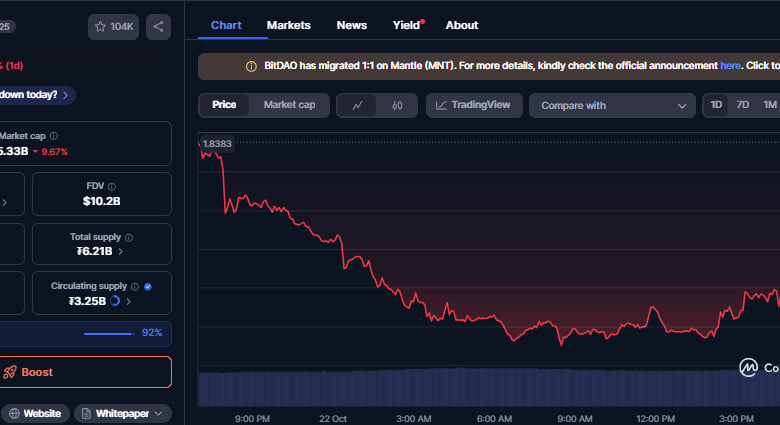Click the FDV info icon
Viewport: 780px width, 425px height.
[x=112, y=186]
